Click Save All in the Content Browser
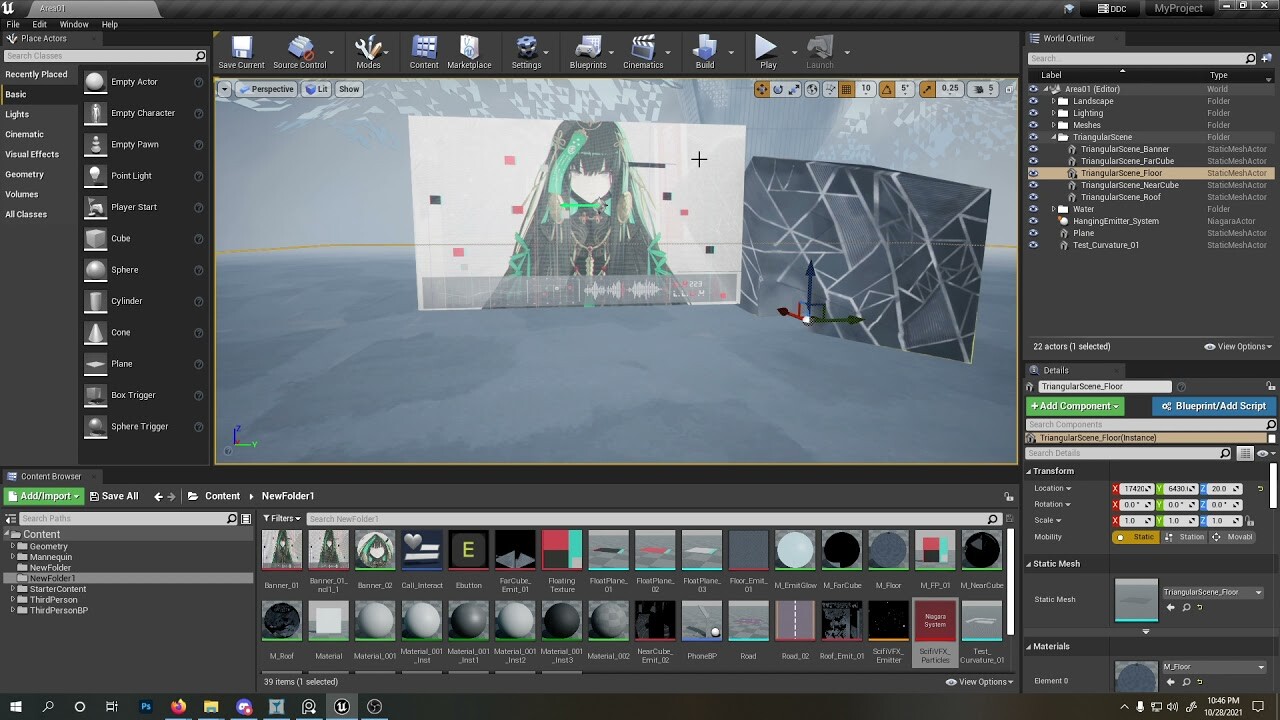 pos(113,495)
